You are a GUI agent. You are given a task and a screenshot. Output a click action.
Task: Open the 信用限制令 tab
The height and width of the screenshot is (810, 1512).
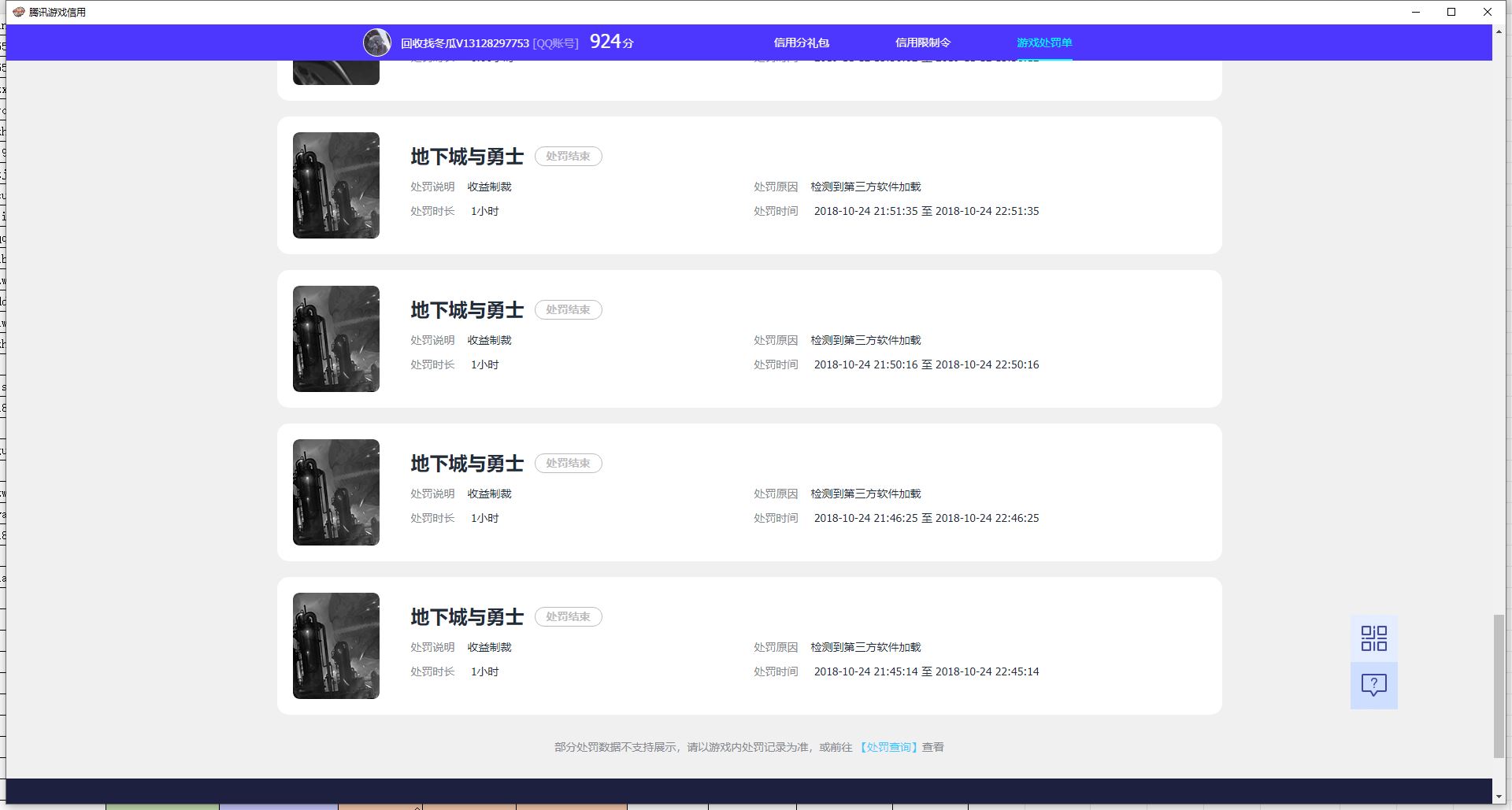coord(922,43)
